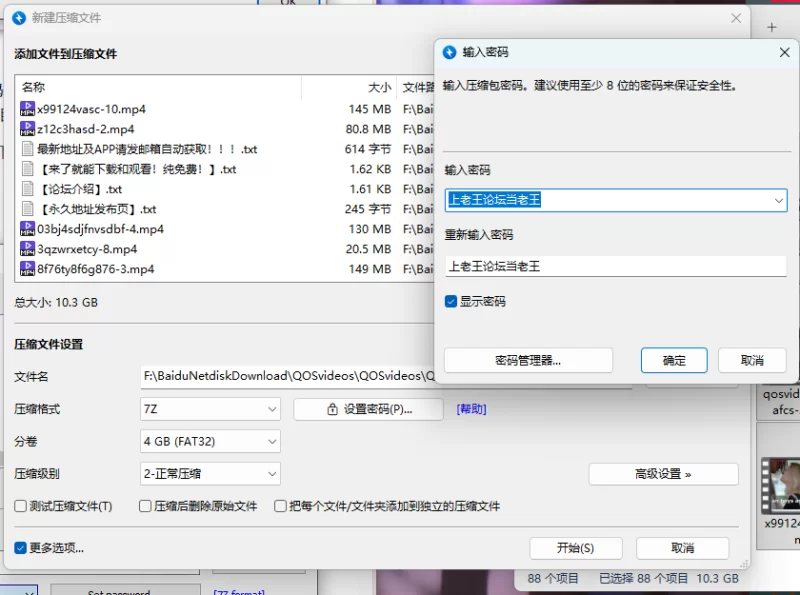Select 【论坛介绍】.txt file name

[80, 189]
